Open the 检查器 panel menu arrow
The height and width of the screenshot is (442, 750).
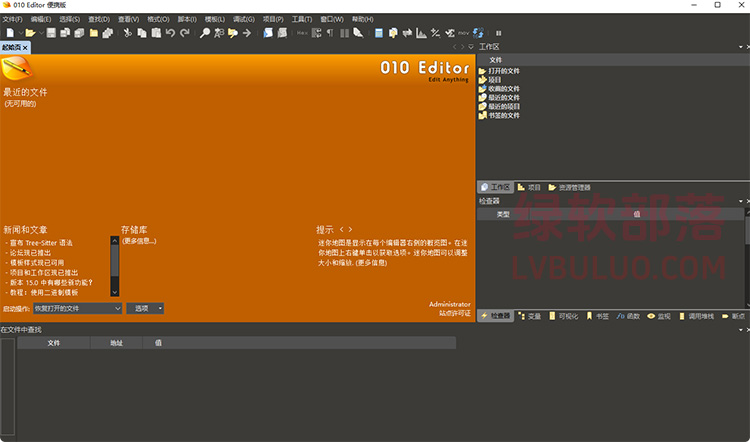[x=741, y=201]
